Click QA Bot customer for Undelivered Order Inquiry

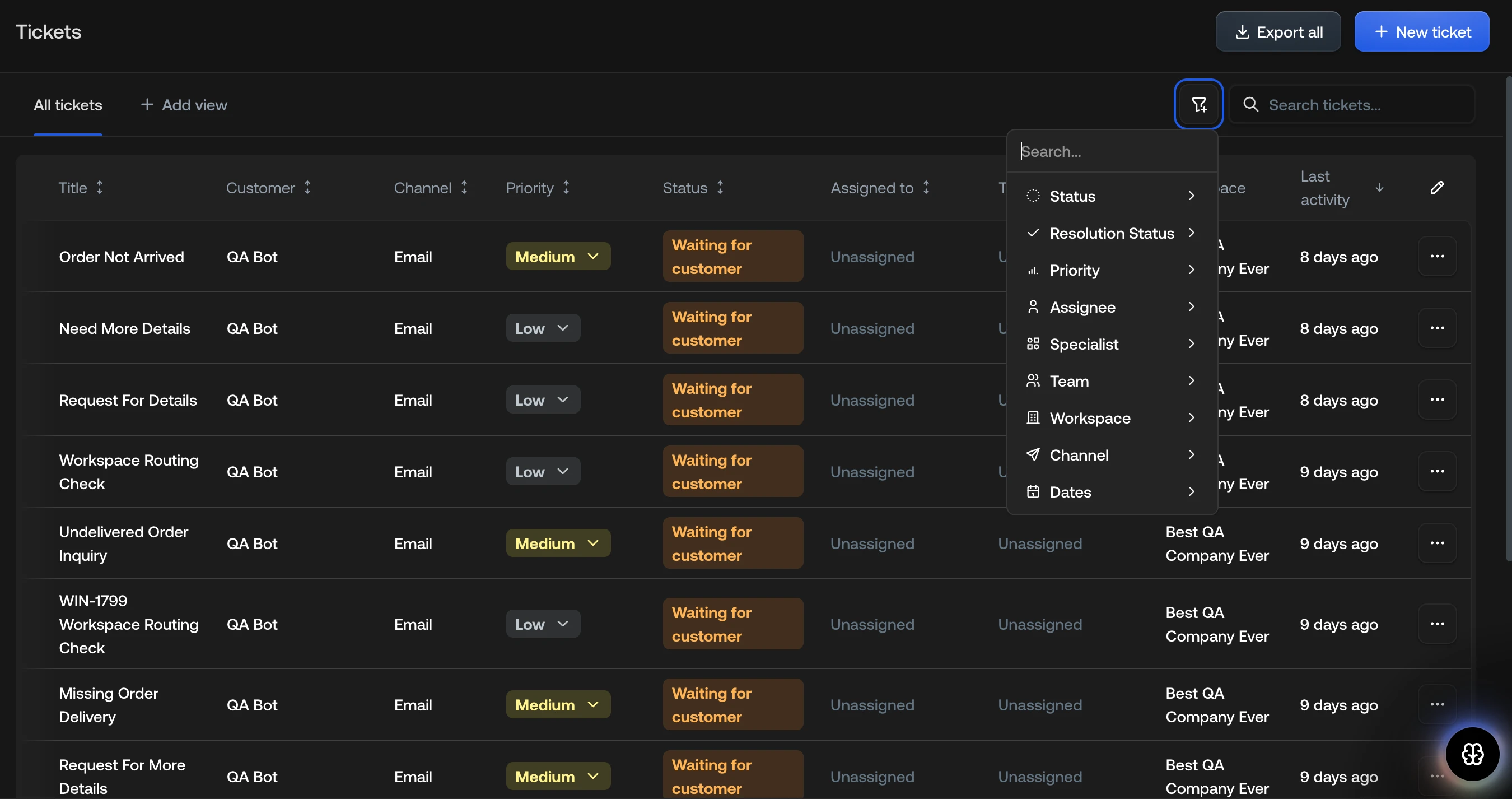252,543
